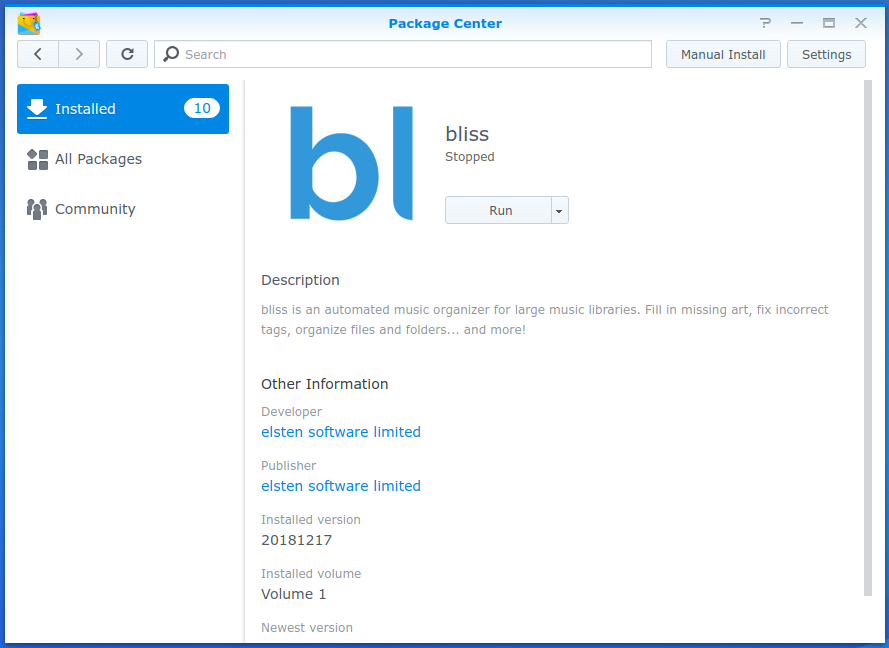
Task: Click the bliss package logo
Action: (352, 163)
